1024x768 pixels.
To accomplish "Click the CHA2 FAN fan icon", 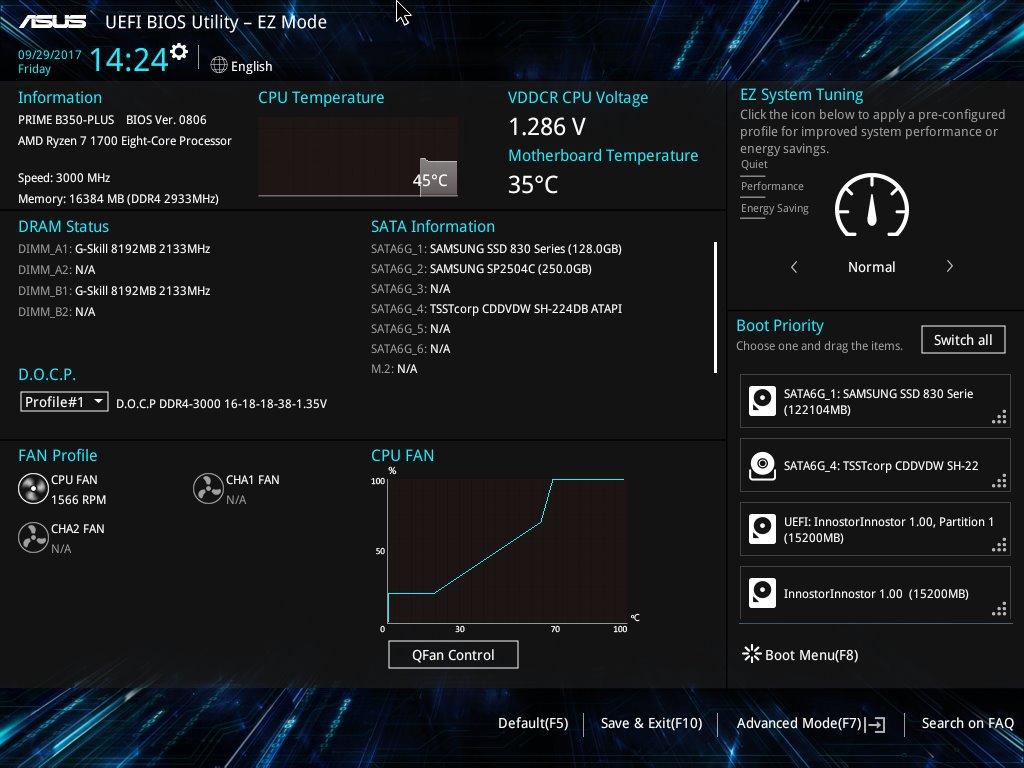I will point(33,537).
